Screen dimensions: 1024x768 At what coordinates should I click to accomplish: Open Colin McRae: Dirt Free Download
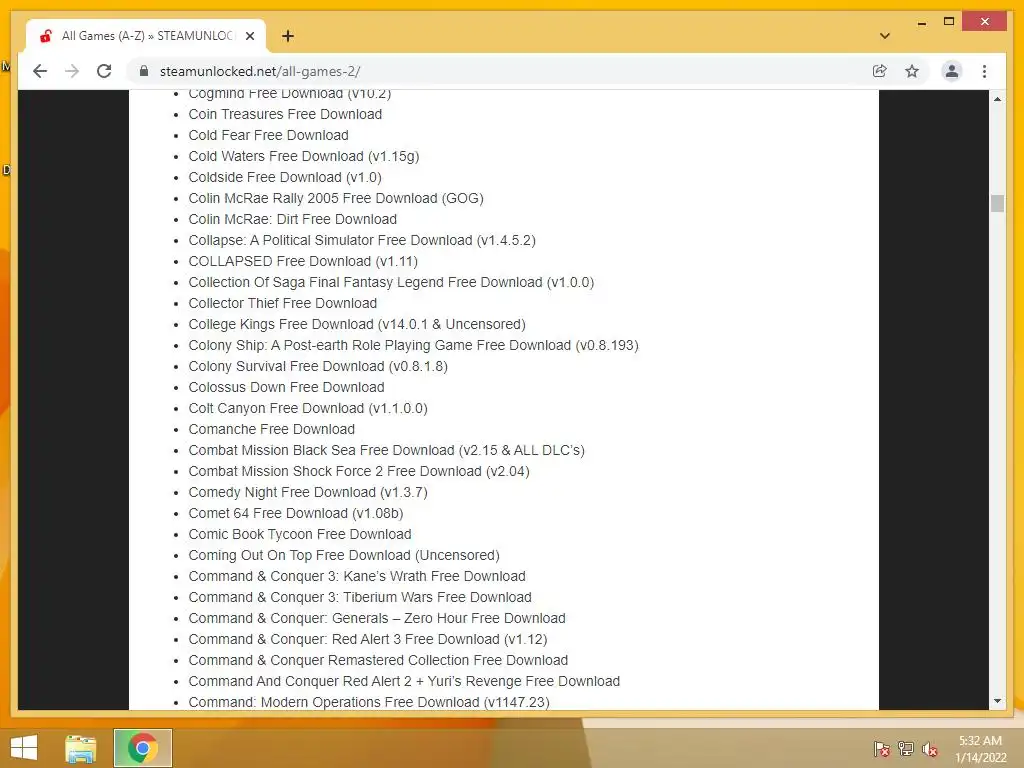(293, 219)
